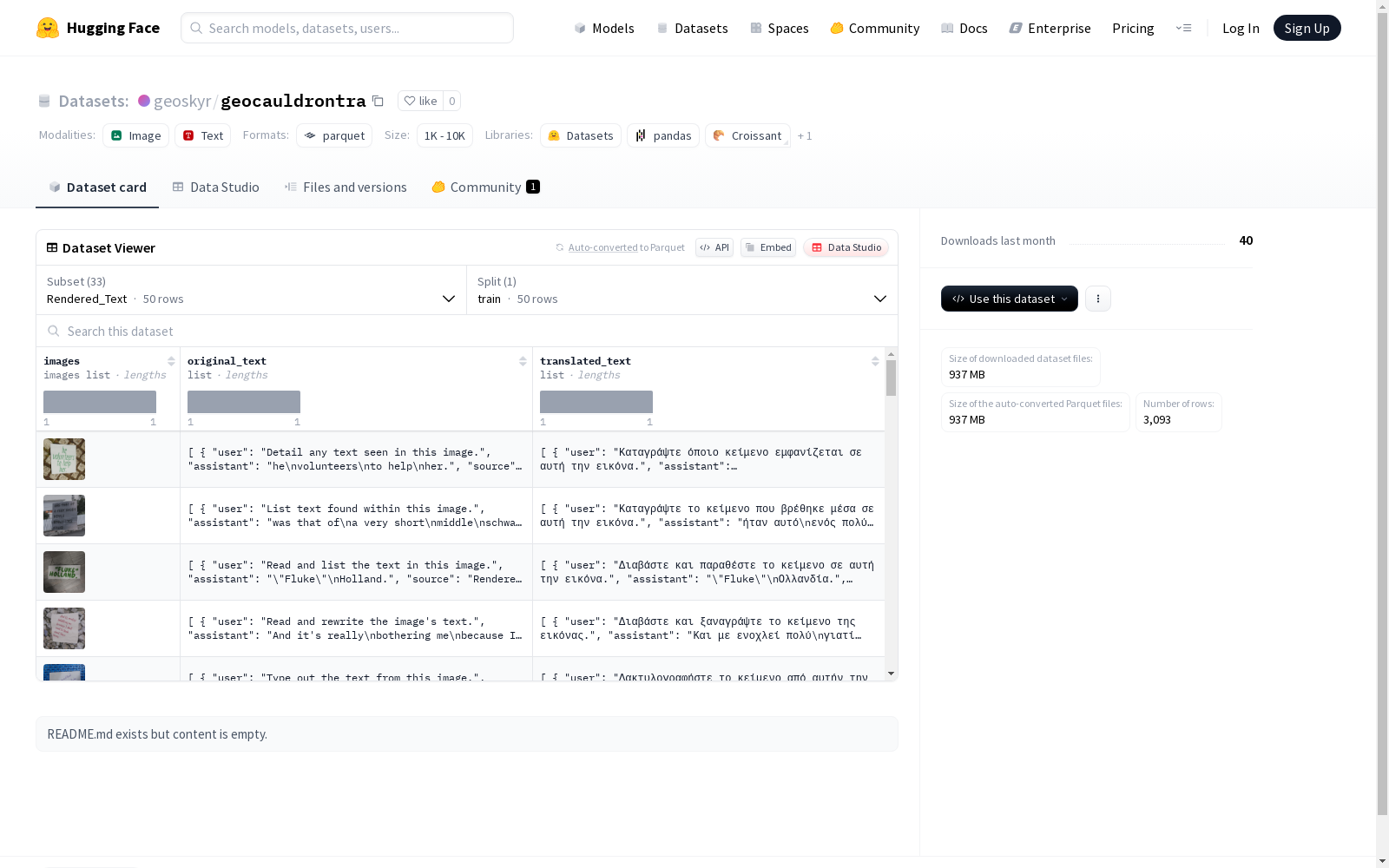The width and height of the screenshot is (1389, 868).
Task: Open Docs
Action: pos(964,28)
